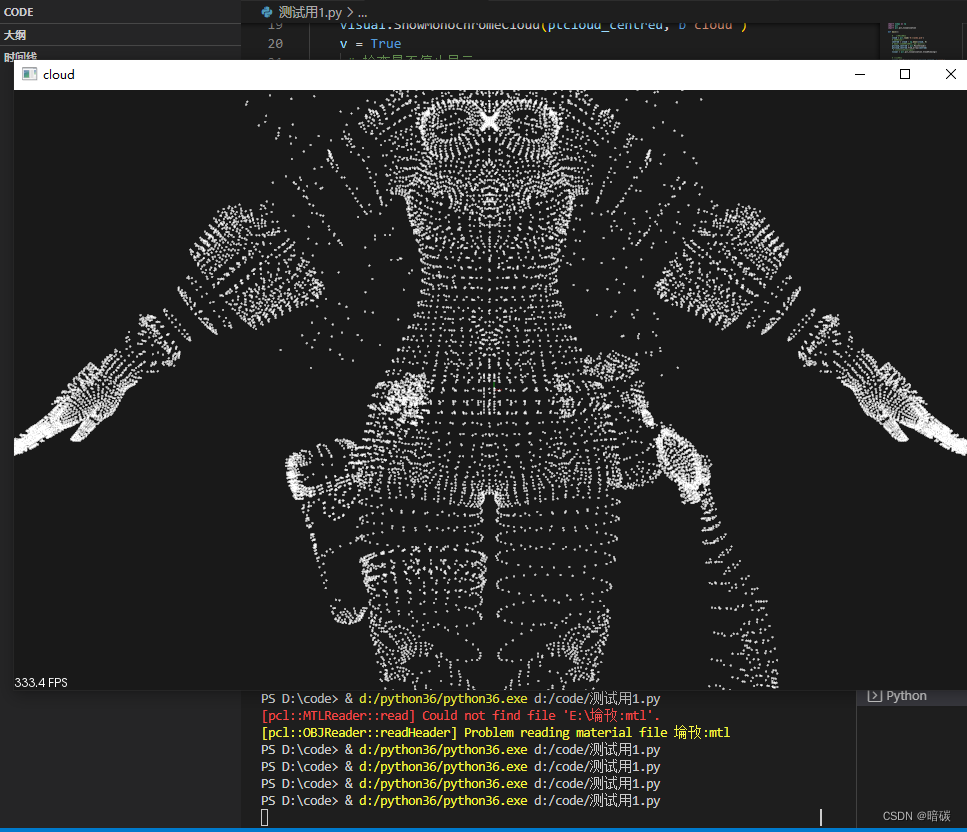Screen dimensions: 967x832
Task: Click the breadcrumb ellipsis after 测试用1.py
Action: pos(363,12)
